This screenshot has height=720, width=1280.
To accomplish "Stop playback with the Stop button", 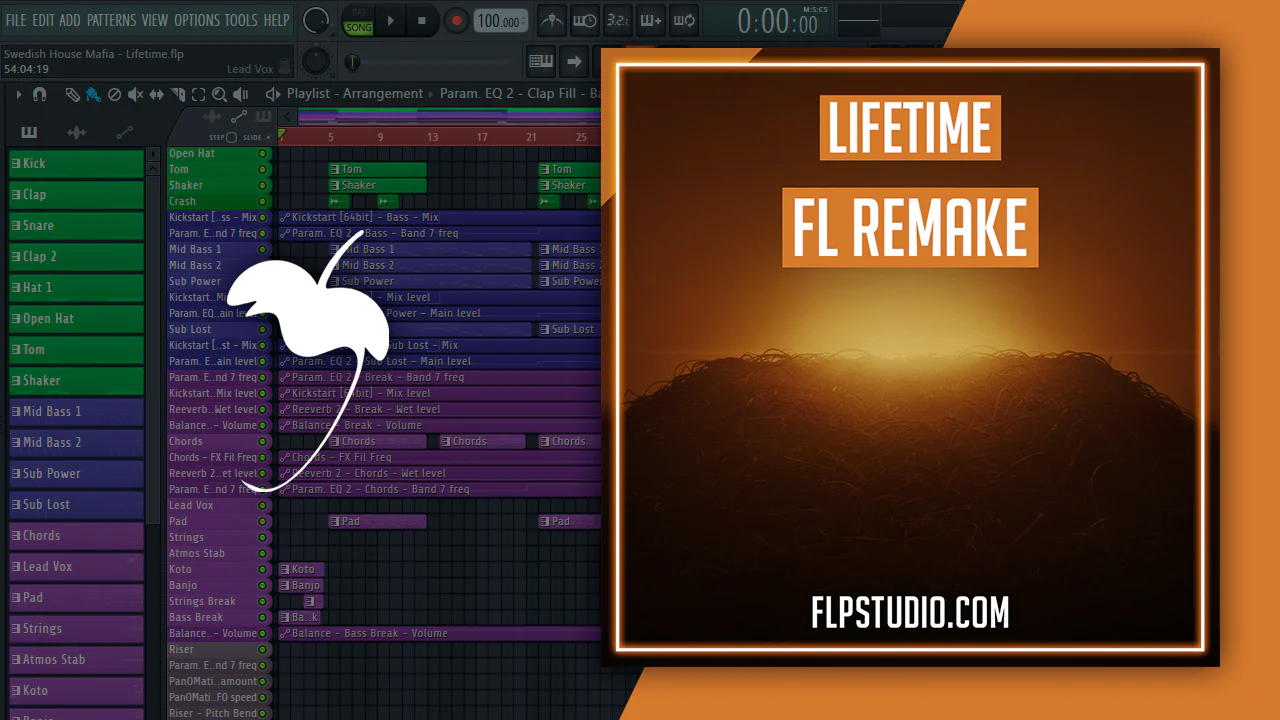I will tap(422, 20).
